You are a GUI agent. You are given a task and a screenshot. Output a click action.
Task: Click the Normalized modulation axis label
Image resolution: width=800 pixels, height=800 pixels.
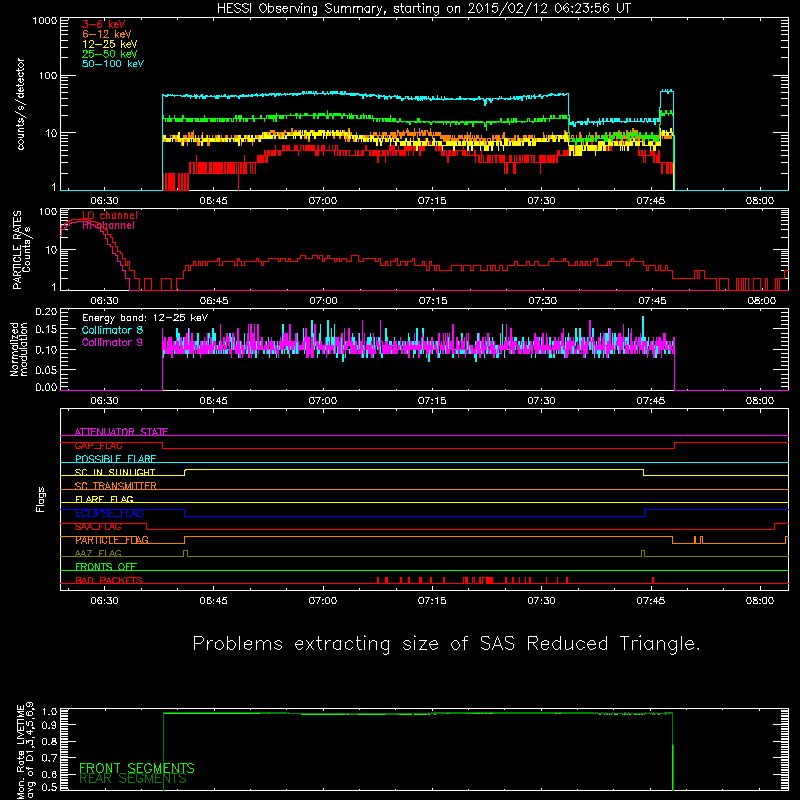tap(19, 349)
